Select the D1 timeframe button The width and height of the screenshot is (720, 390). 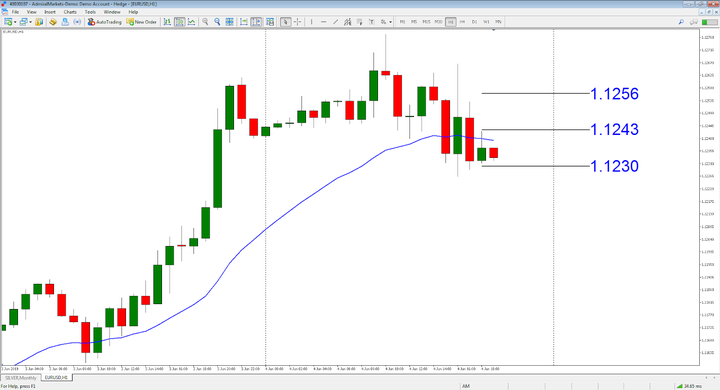(x=474, y=22)
